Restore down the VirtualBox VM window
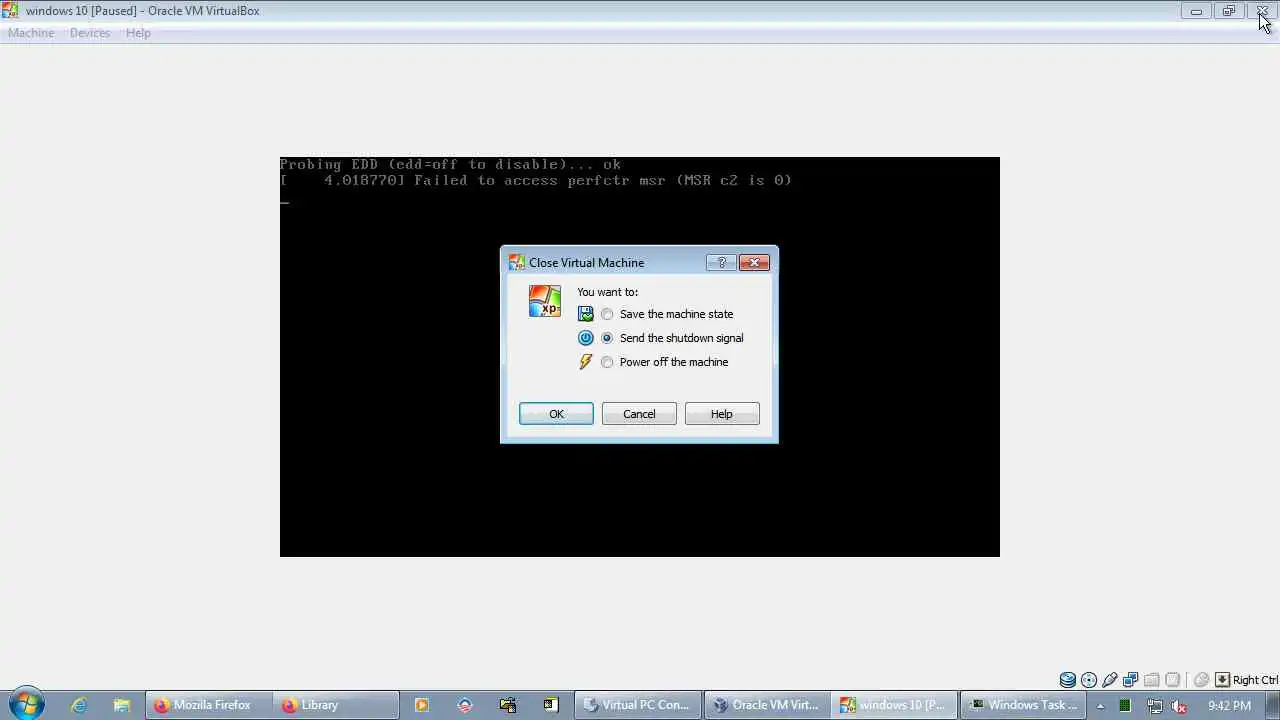 click(1228, 11)
